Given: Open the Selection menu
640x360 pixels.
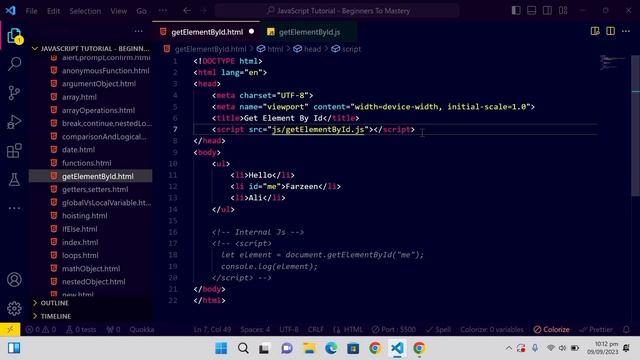Looking at the screenshot, I should 85,11.
